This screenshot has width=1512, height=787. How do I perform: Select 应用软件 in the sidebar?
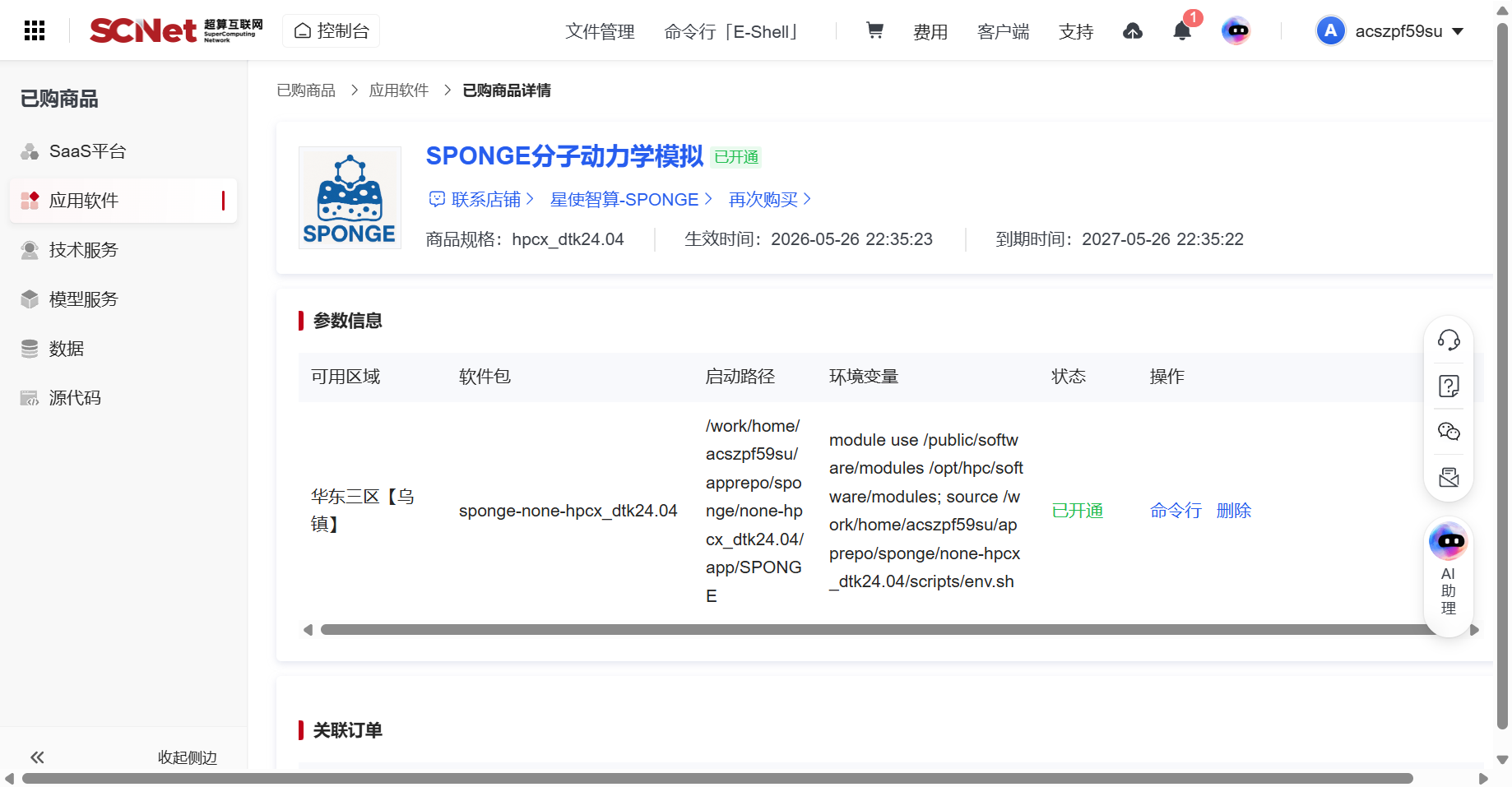123,201
